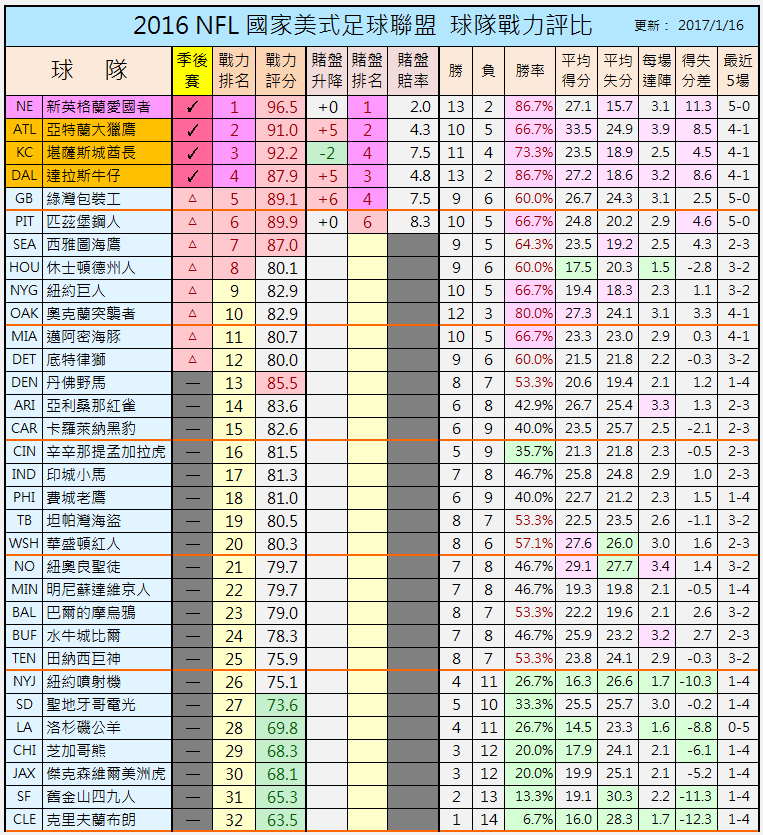Click points allowed 30.3 in SF row
The image size is (763, 835).
pyautogui.click(x=619, y=796)
